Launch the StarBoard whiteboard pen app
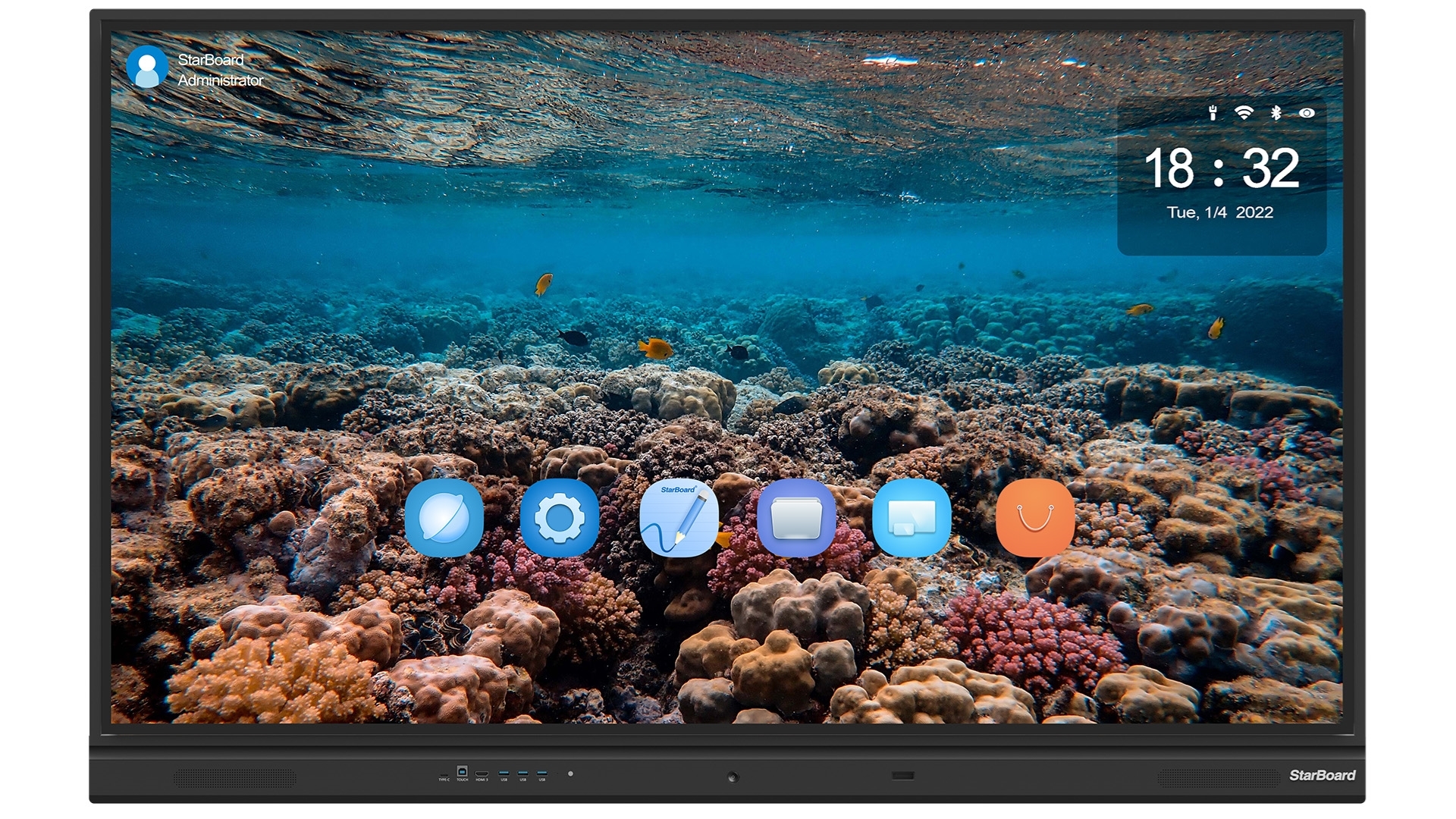The image size is (1456, 819). pyautogui.click(x=679, y=518)
